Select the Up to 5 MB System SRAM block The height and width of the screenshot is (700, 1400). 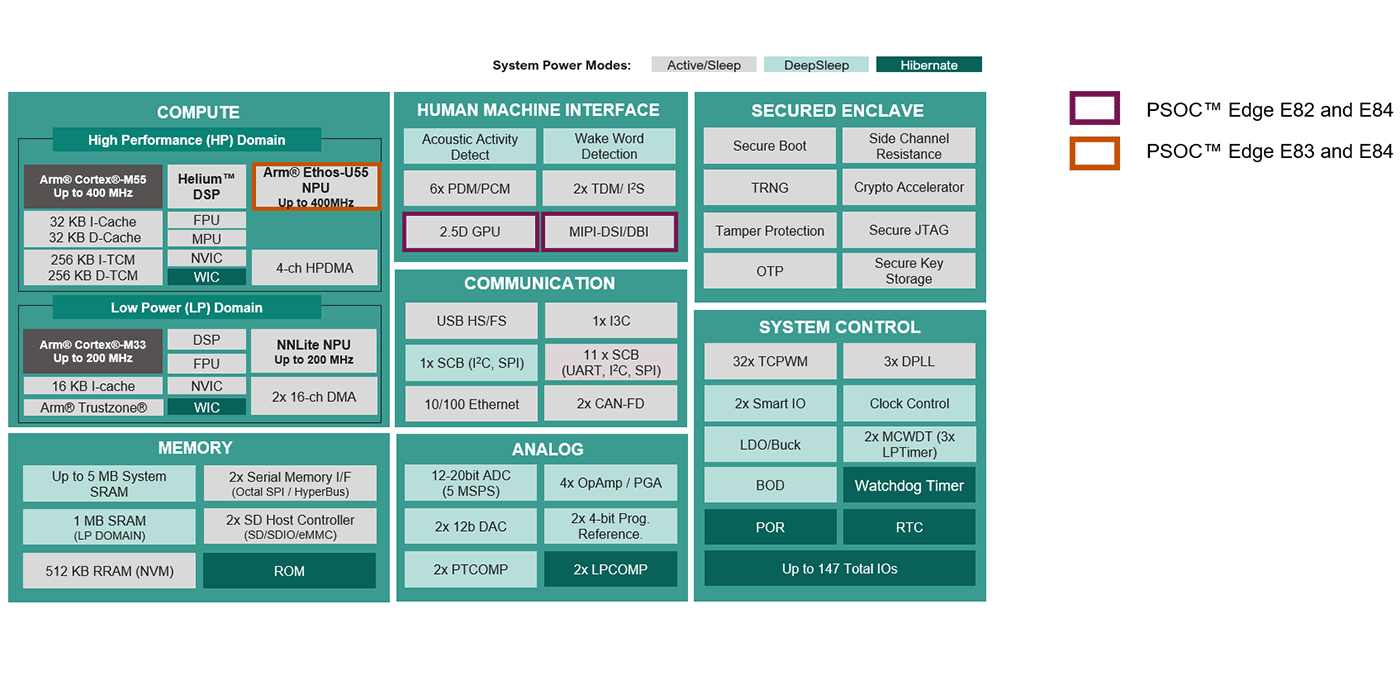[109, 484]
